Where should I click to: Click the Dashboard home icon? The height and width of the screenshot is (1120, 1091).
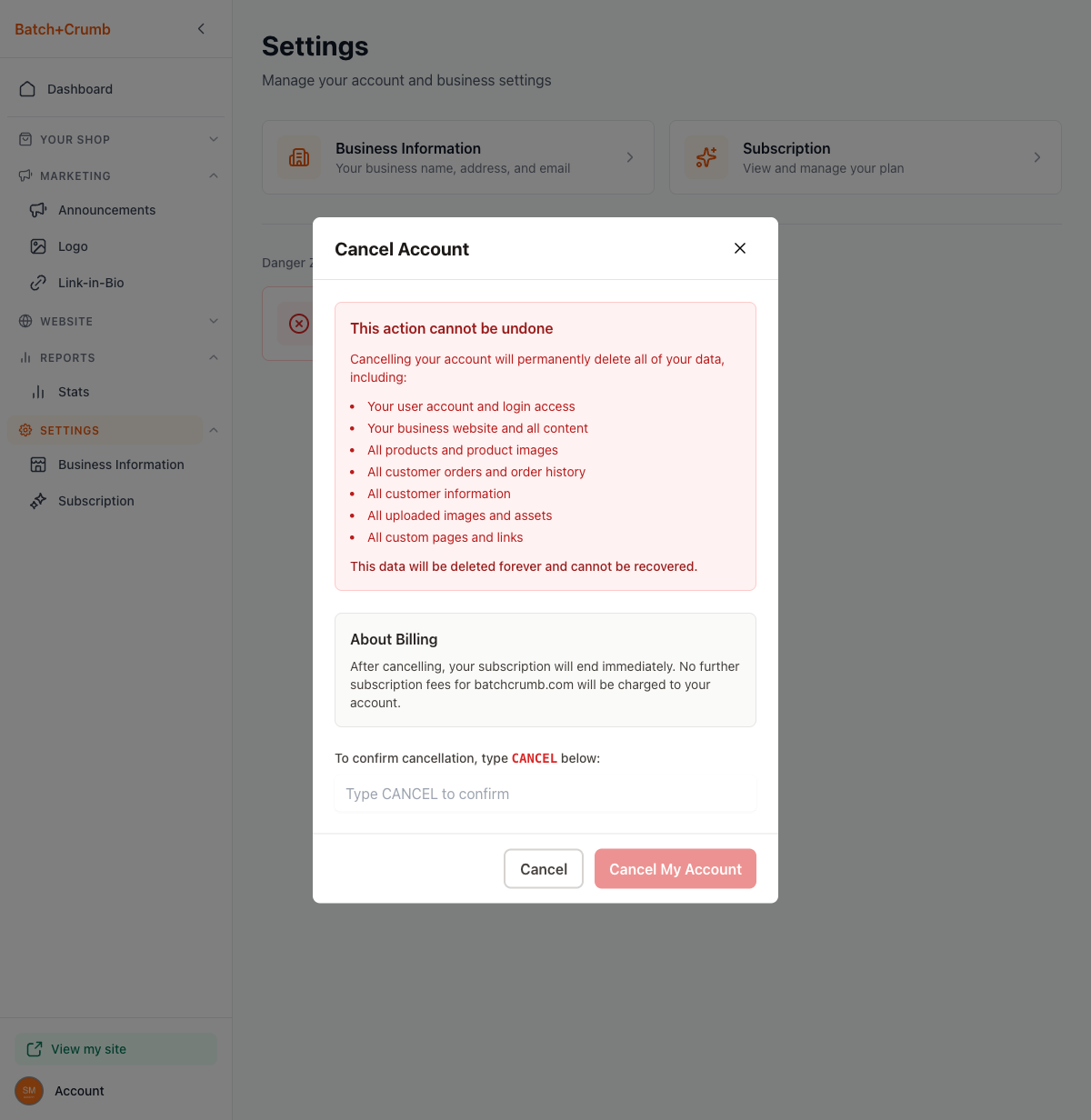[28, 89]
